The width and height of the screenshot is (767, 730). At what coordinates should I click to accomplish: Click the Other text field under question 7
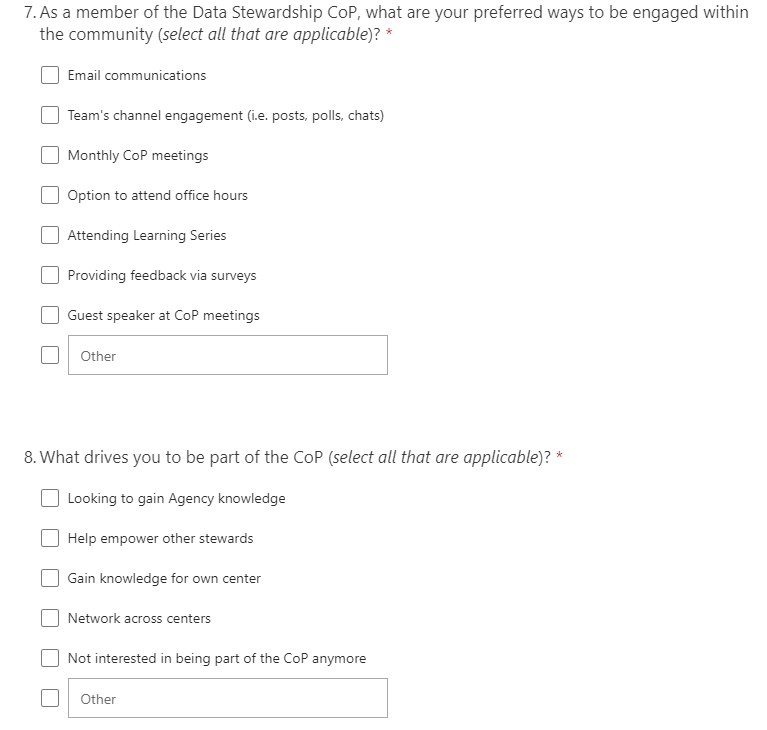pos(228,356)
